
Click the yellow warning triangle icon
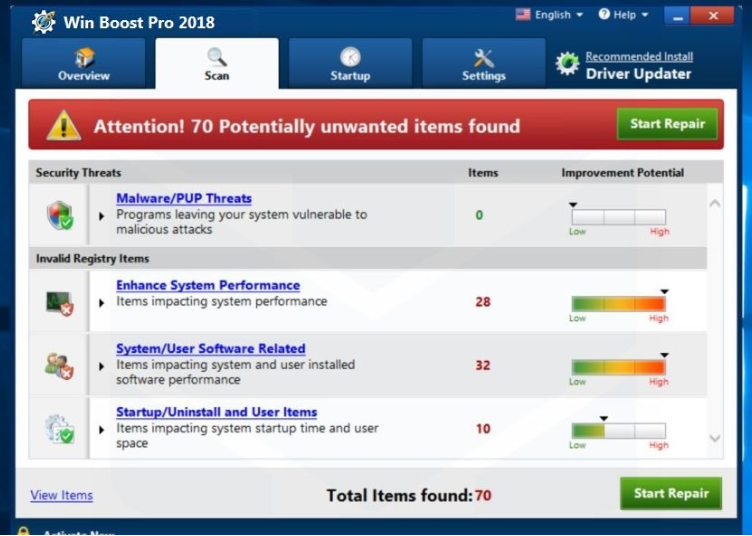pos(63,126)
